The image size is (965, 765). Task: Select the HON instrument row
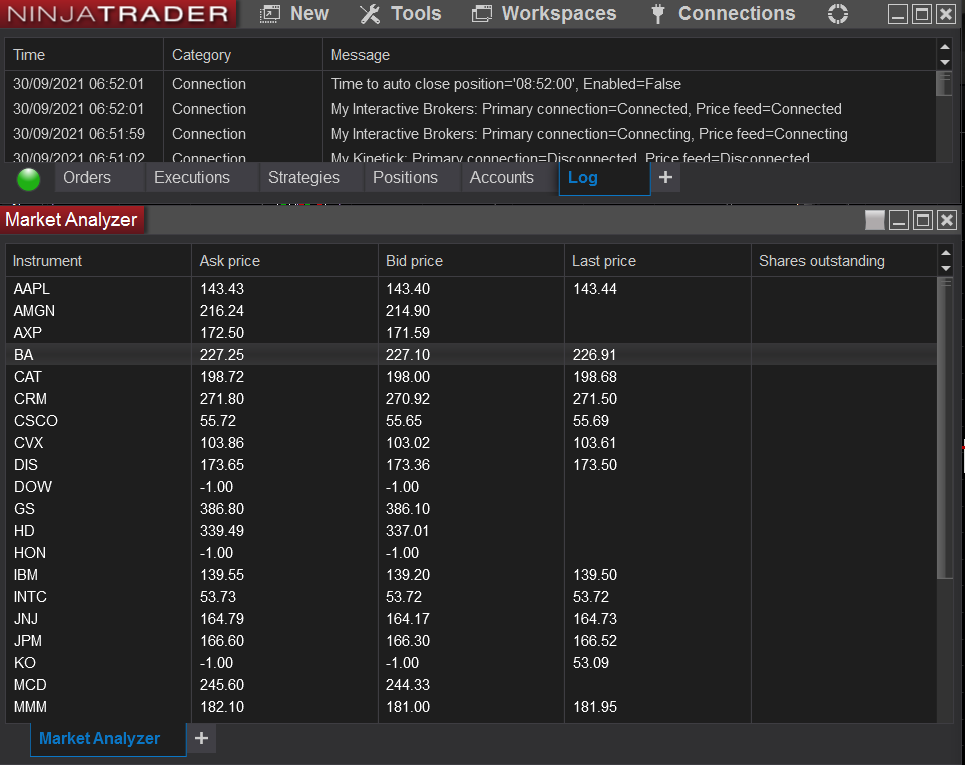pos(471,553)
